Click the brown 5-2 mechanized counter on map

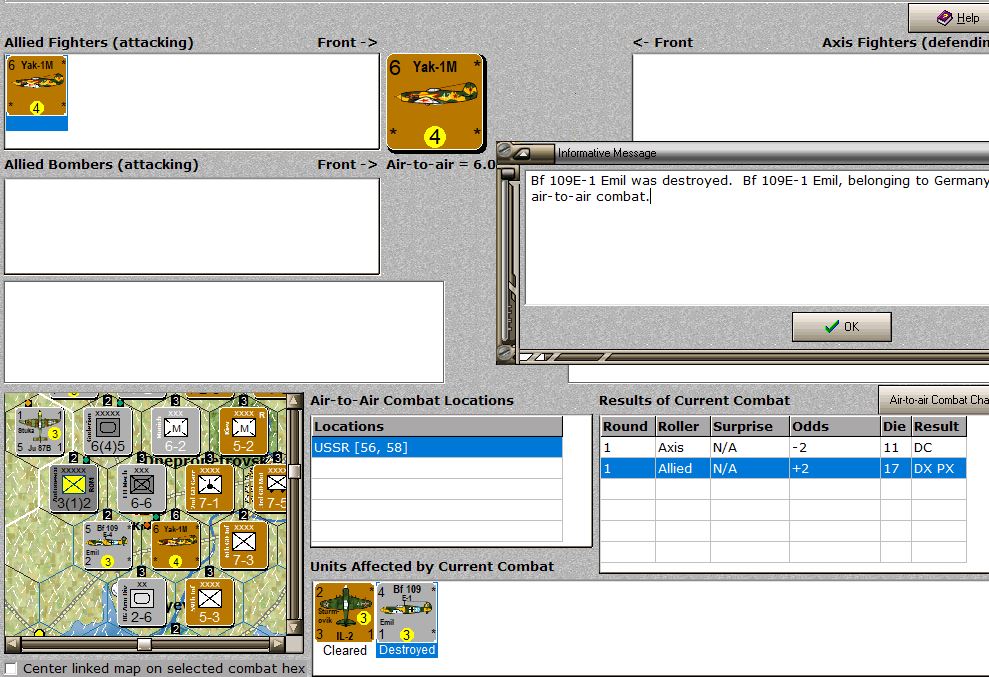click(x=244, y=430)
